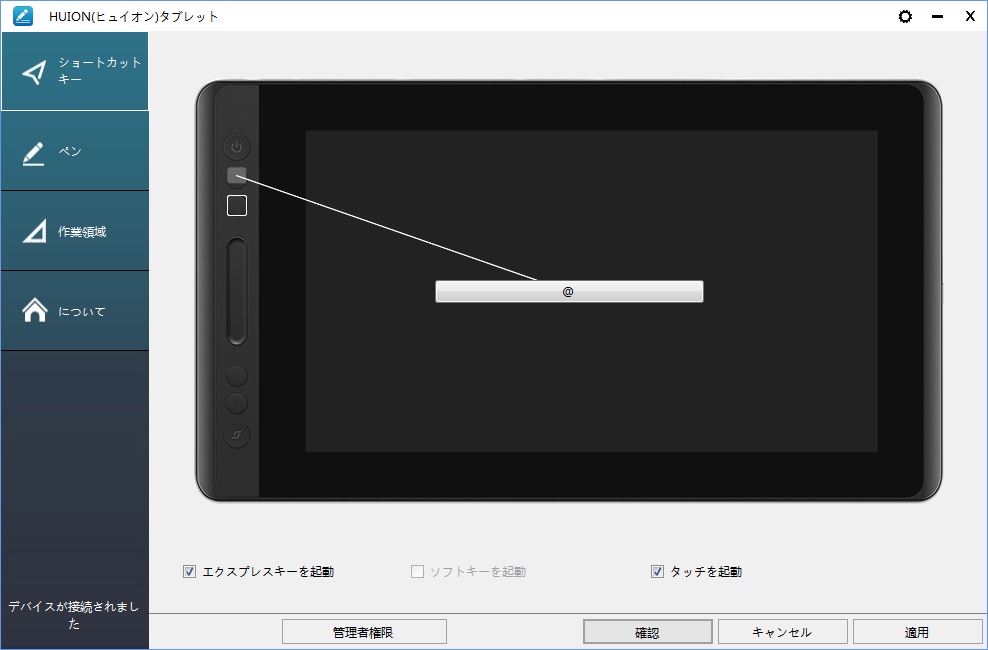Screen dimensions: 988x650
Task: Select the highlighted gray express key
Action: 237,176
